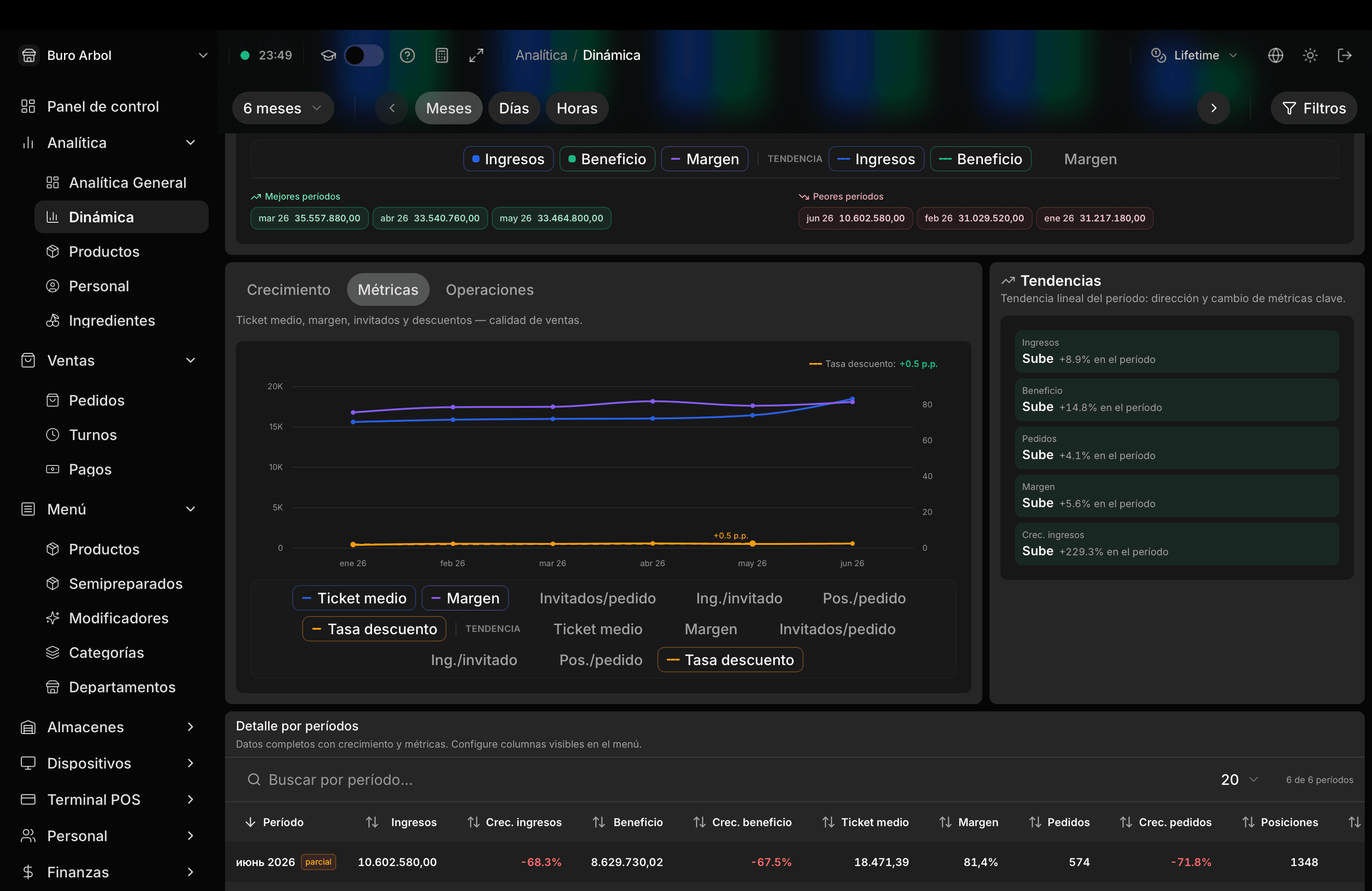The image size is (1372, 891).
Task: Open the Finanzas sidebar item
Action: 109,872
